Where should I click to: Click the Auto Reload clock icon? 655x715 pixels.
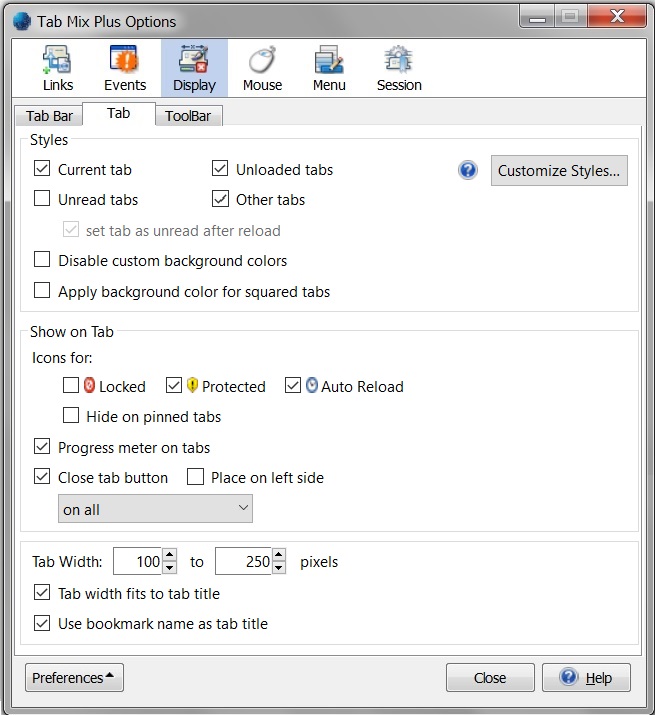click(312, 385)
